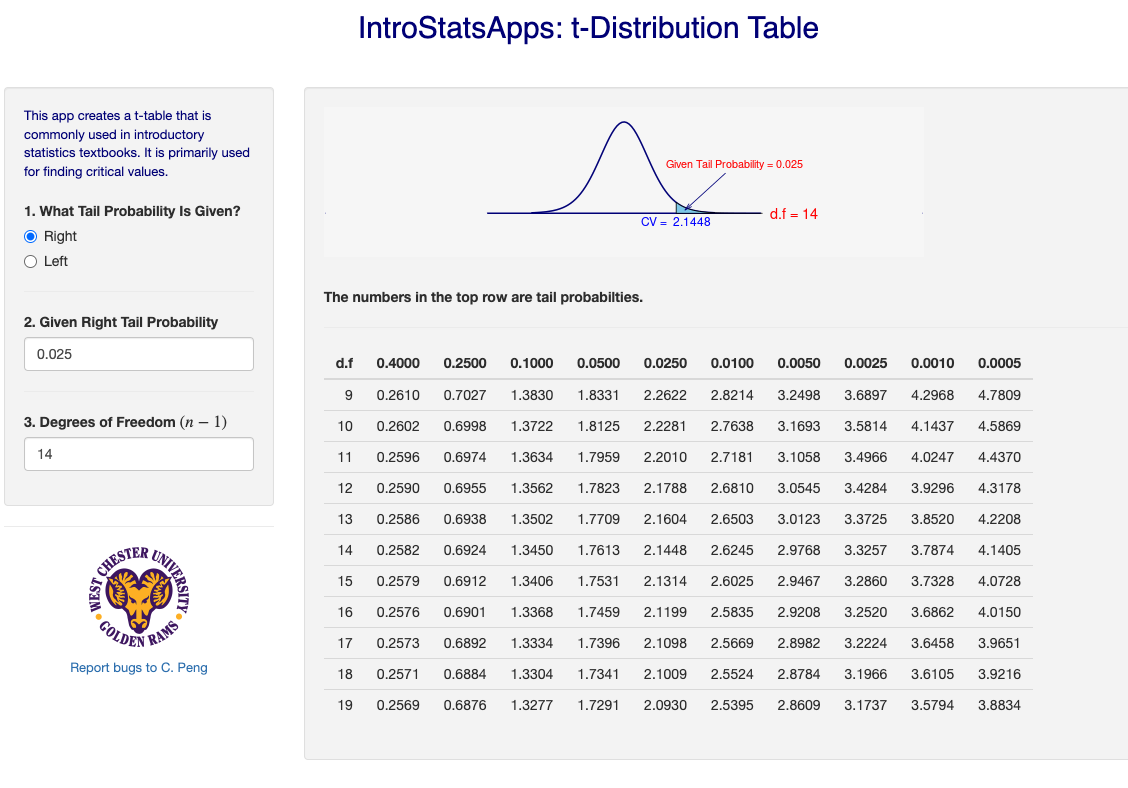Click the CV = 2.1448 label on plot
1128x788 pixels.
(x=676, y=222)
